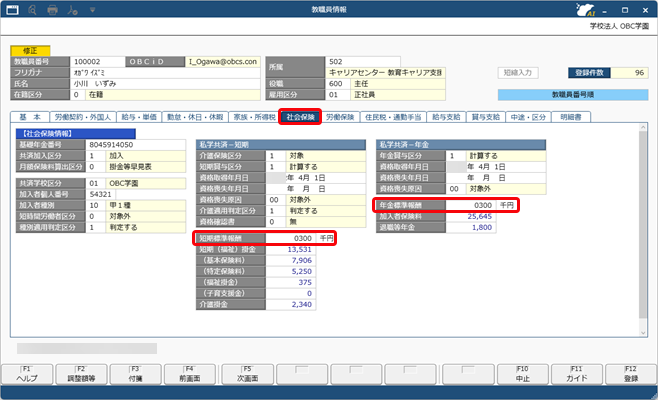Click the 退職等年金 value 1,800
The height and width of the screenshot is (400, 658).
(x=471, y=227)
